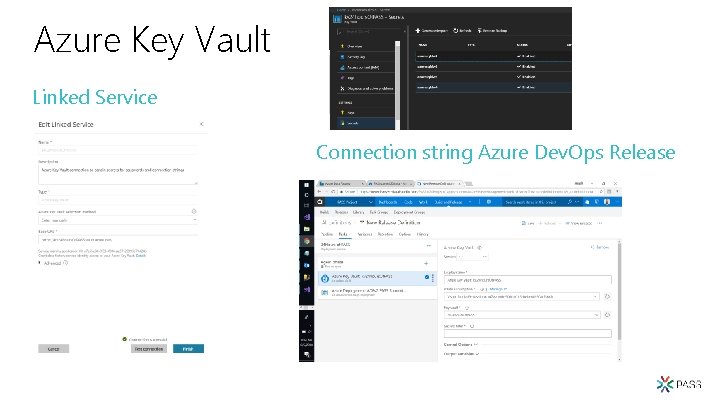Click Windows Start button on taskbar
Viewport: 720px width, 405px height.
pyautogui.click(x=306, y=185)
